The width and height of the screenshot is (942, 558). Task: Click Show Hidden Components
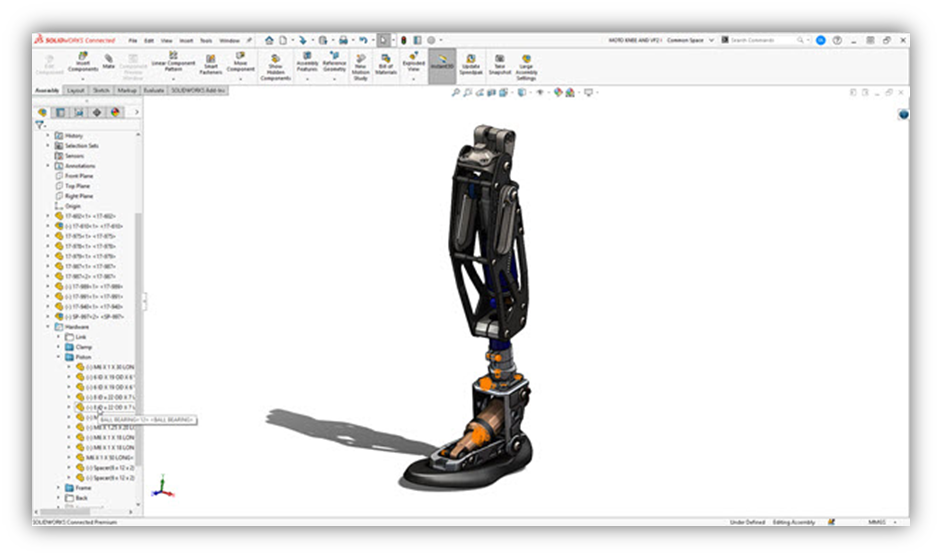(x=275, y=67)
